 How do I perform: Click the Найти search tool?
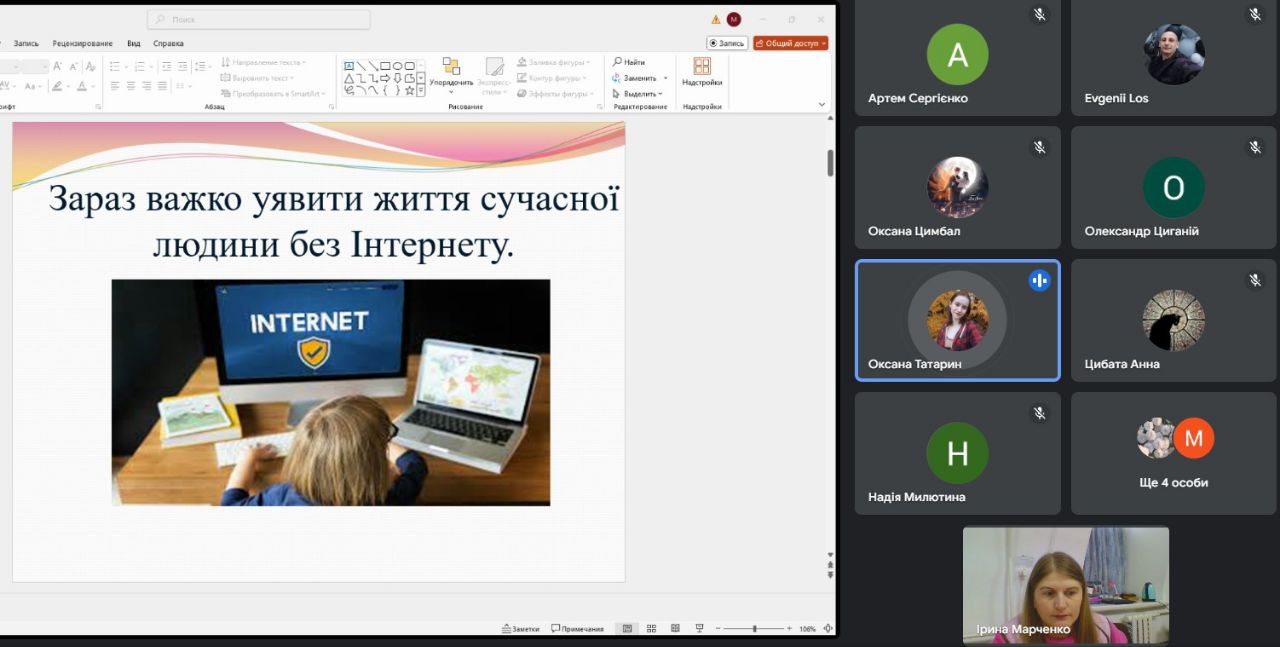click(630, 62)
